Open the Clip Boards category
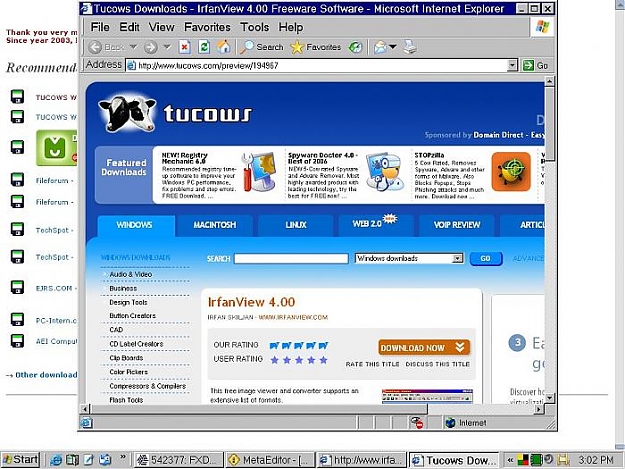 126,358
